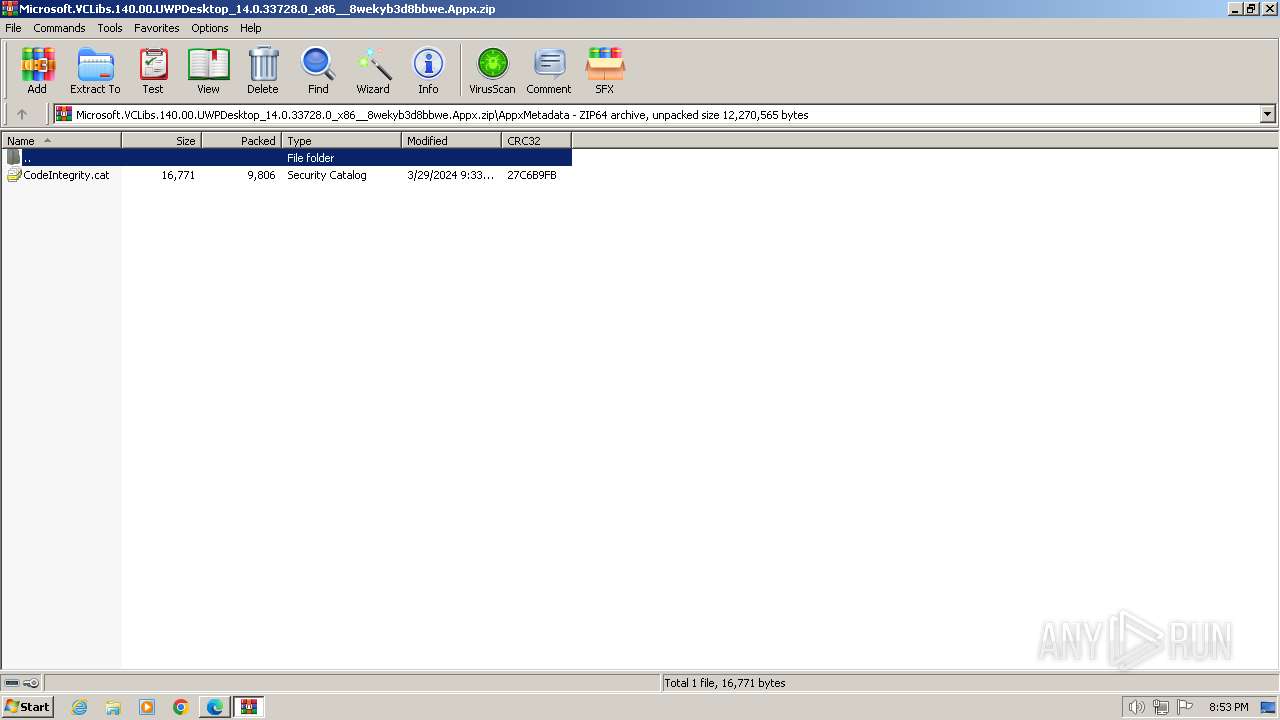Show archive Info
Viewport: 1280px width, 720px height.
pyautogui.click(x=428, y=70)
